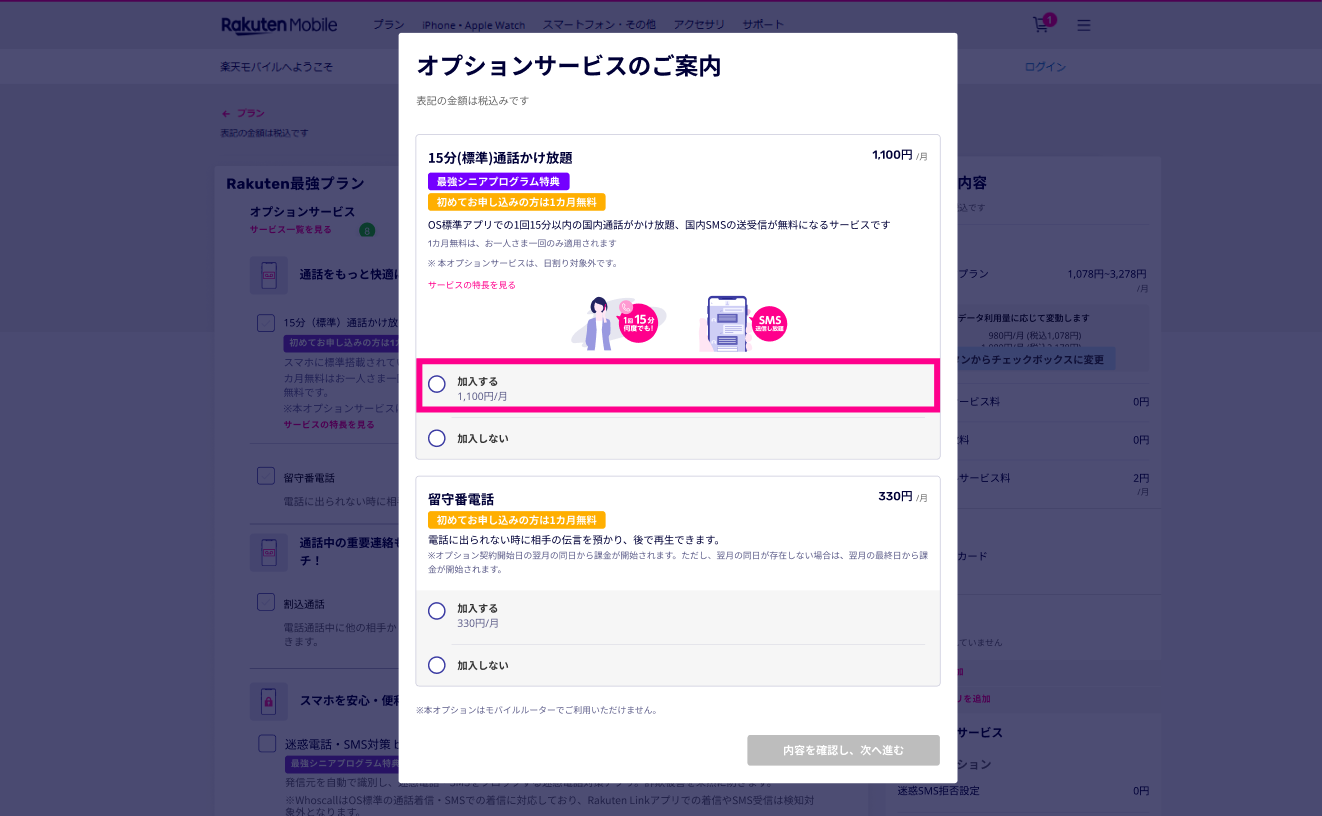Open the プラン menu in header
The width and height of the screenshot is (1322, 816).
(388, 25)
